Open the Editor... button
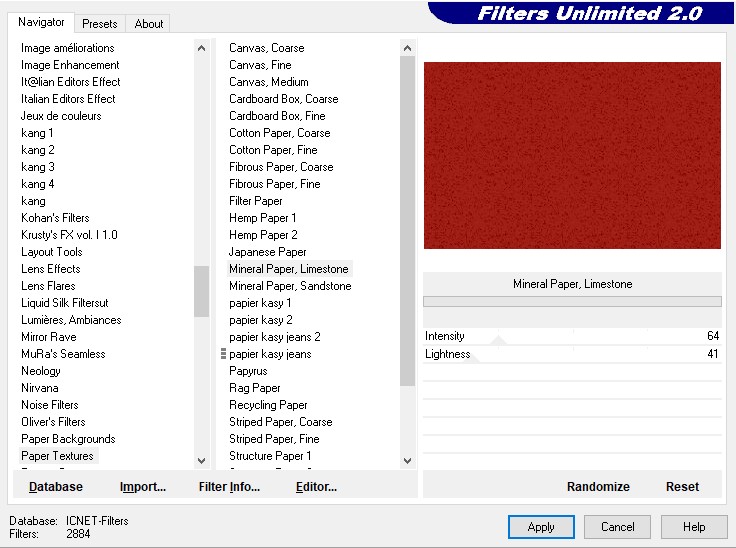The width and height of the screenshot is (736, 548). pos(316,486)
